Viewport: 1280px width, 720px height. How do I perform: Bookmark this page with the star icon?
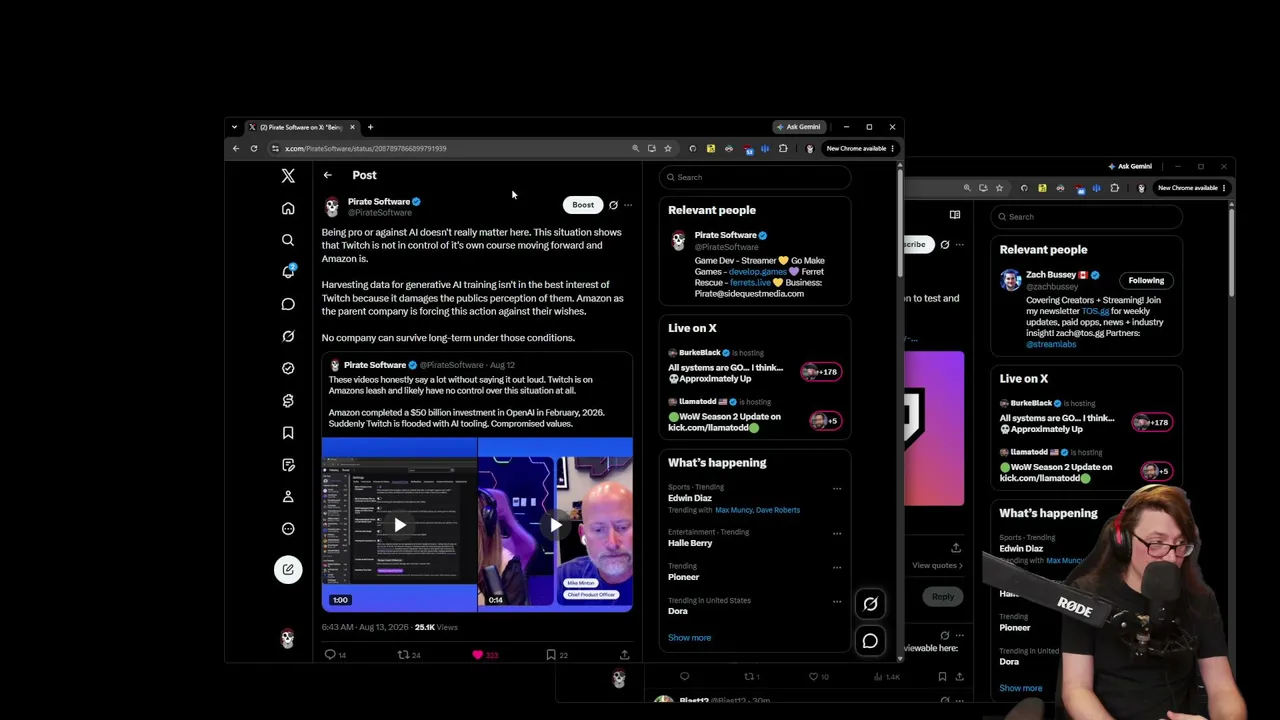pos(668,148)
